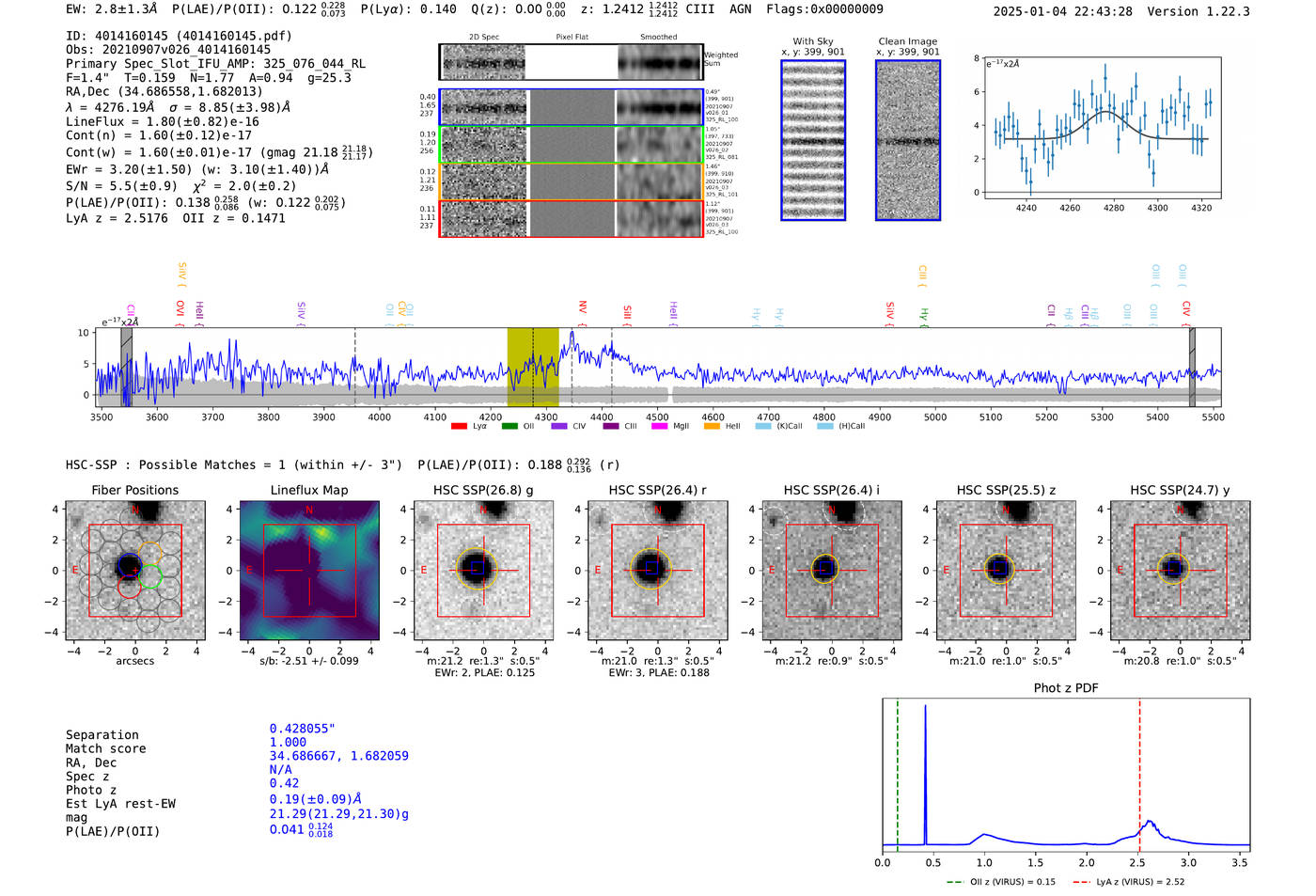Select the Weighted Sum 2D spectrum strip
This screenshot has width=1316, height=896.
pos(572,62)
